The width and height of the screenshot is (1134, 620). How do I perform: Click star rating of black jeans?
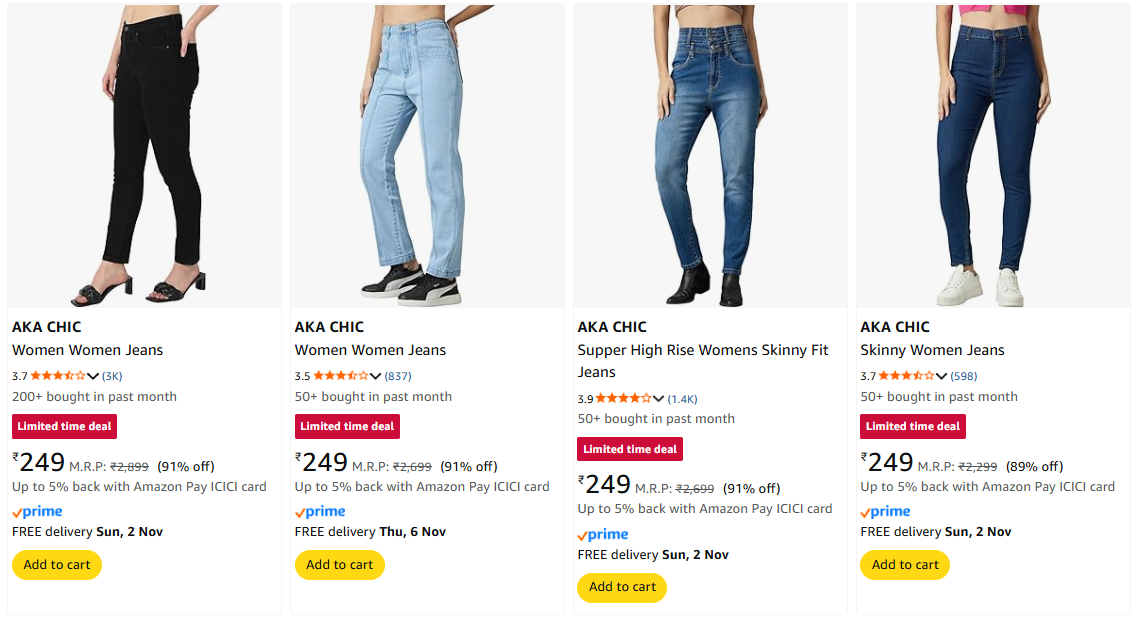(x=58, y=376)
